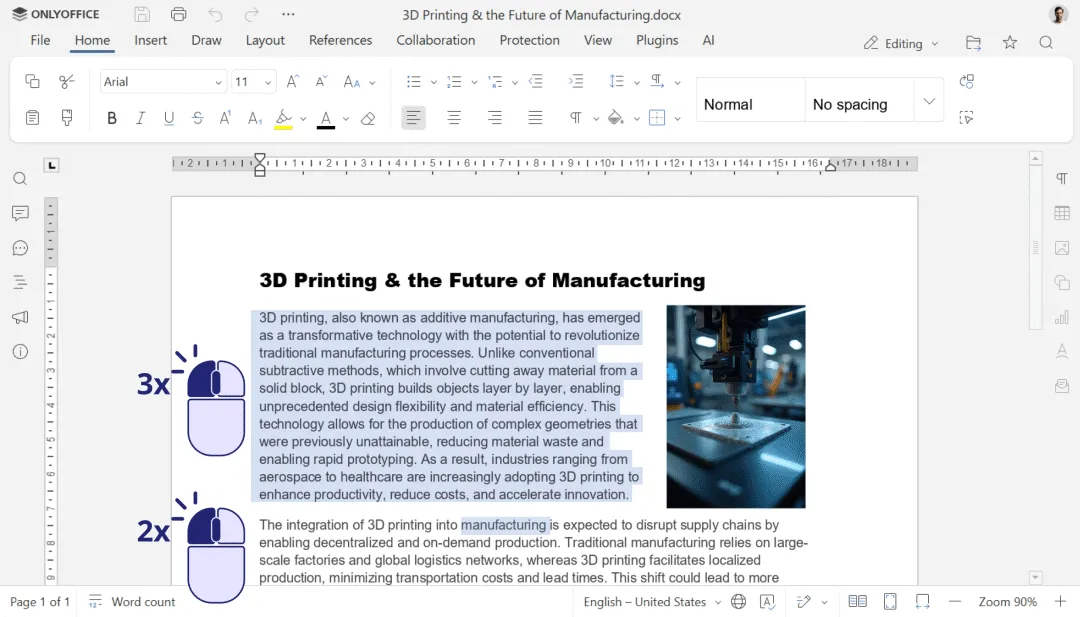Expand the Arial font name dropdown
The width and height of the screenshot is (1080, 617).
(x=218, y=83)
